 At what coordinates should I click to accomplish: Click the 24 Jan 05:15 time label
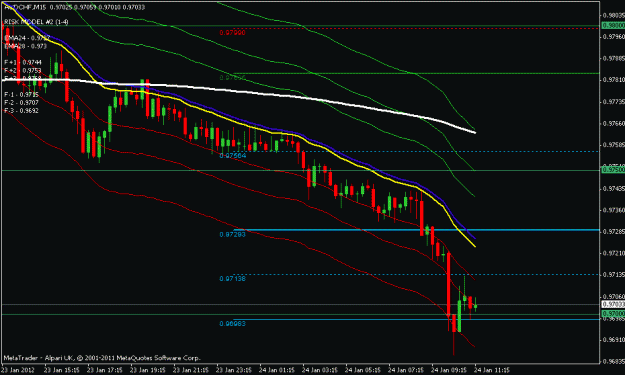362,370
